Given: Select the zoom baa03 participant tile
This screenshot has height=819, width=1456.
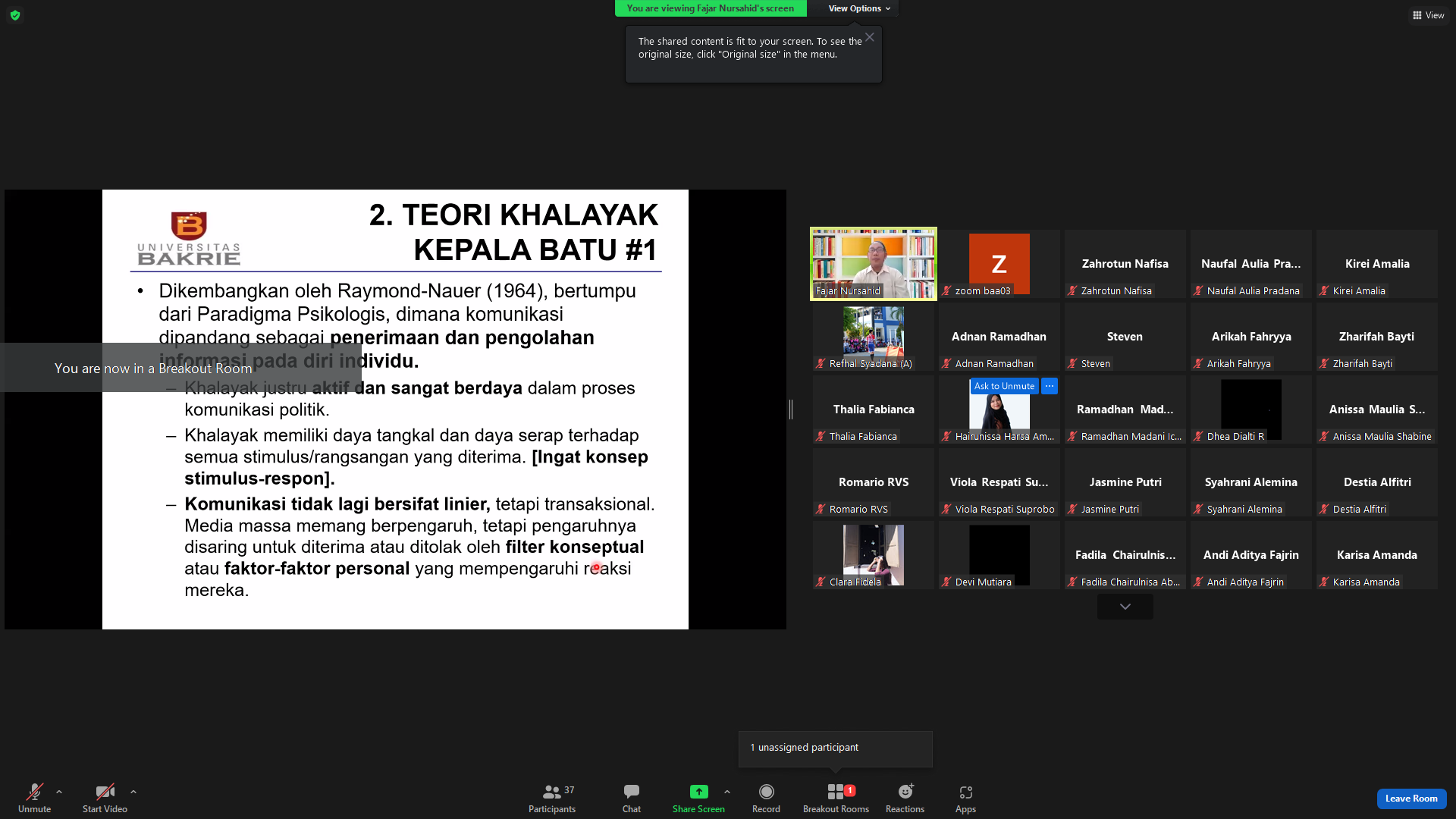Looking at the screenshot, I should 999,264.
